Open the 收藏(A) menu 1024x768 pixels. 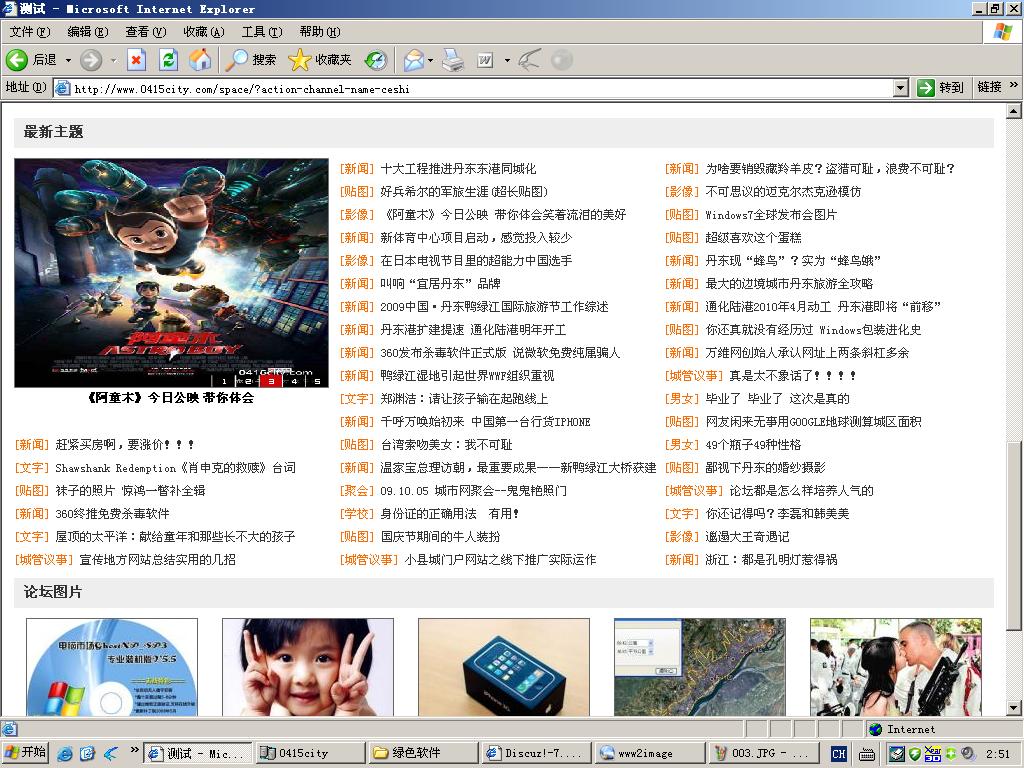204,31
